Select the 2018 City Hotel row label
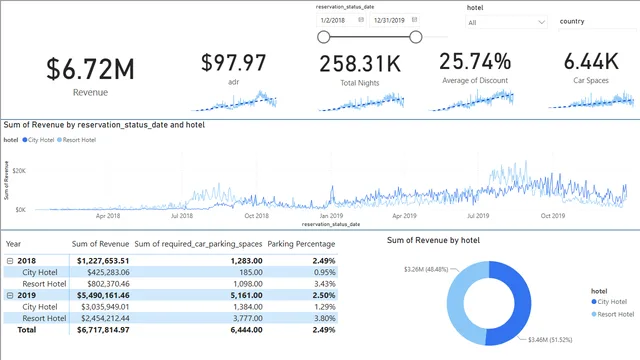The height and width of the screenshot is (360, 640). [40, 272]
